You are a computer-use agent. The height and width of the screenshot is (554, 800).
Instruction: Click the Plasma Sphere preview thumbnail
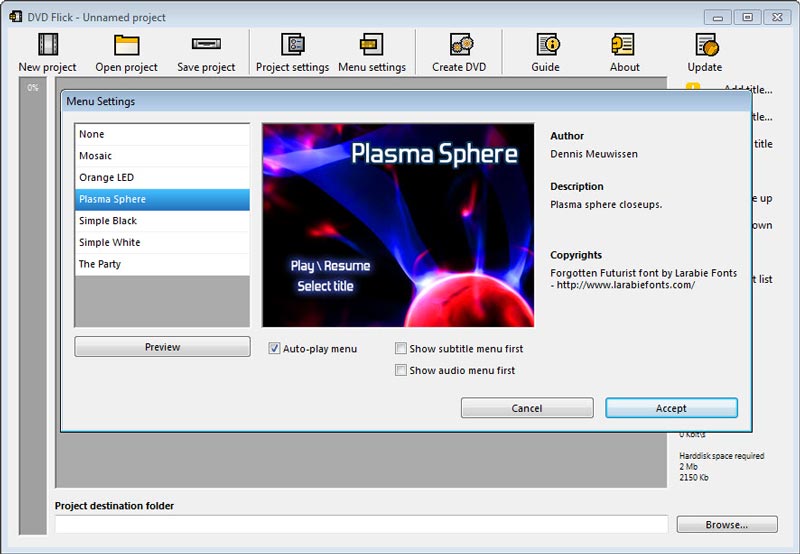coord(398,225)
